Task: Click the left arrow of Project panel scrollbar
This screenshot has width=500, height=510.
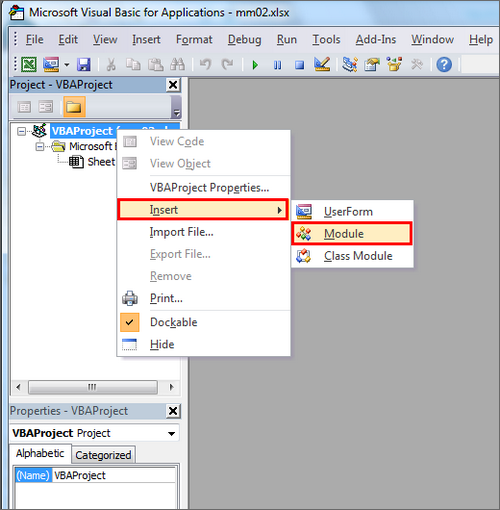Action: tap(18, 387)
